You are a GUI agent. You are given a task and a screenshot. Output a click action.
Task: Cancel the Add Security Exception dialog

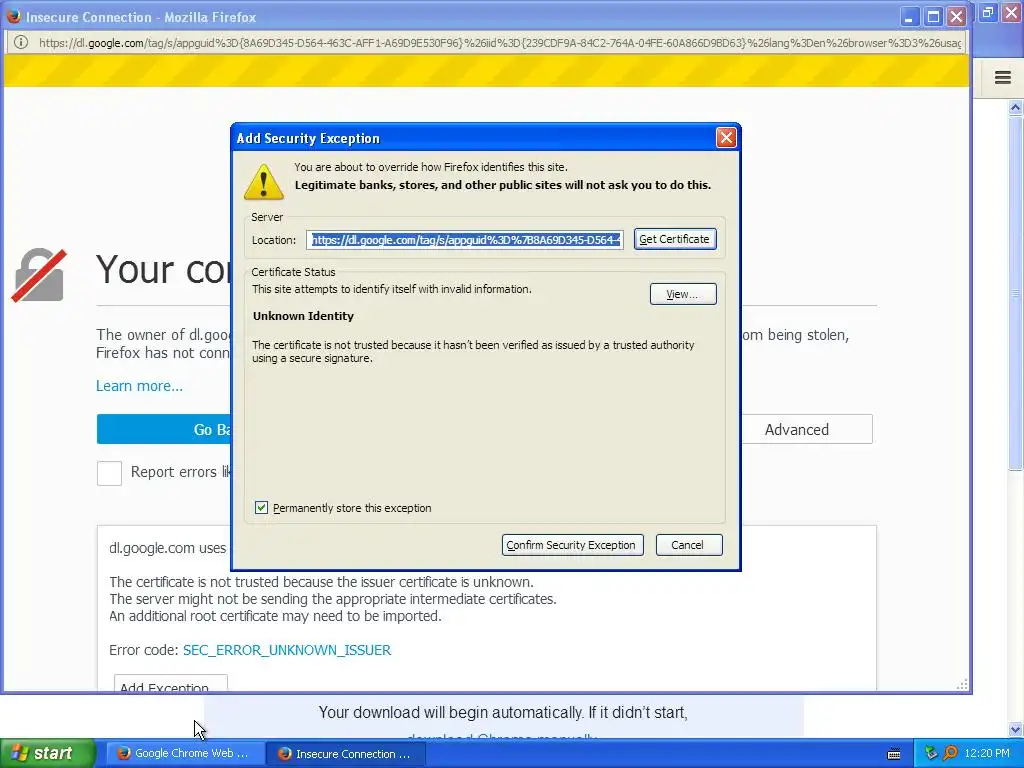point(688,545)
